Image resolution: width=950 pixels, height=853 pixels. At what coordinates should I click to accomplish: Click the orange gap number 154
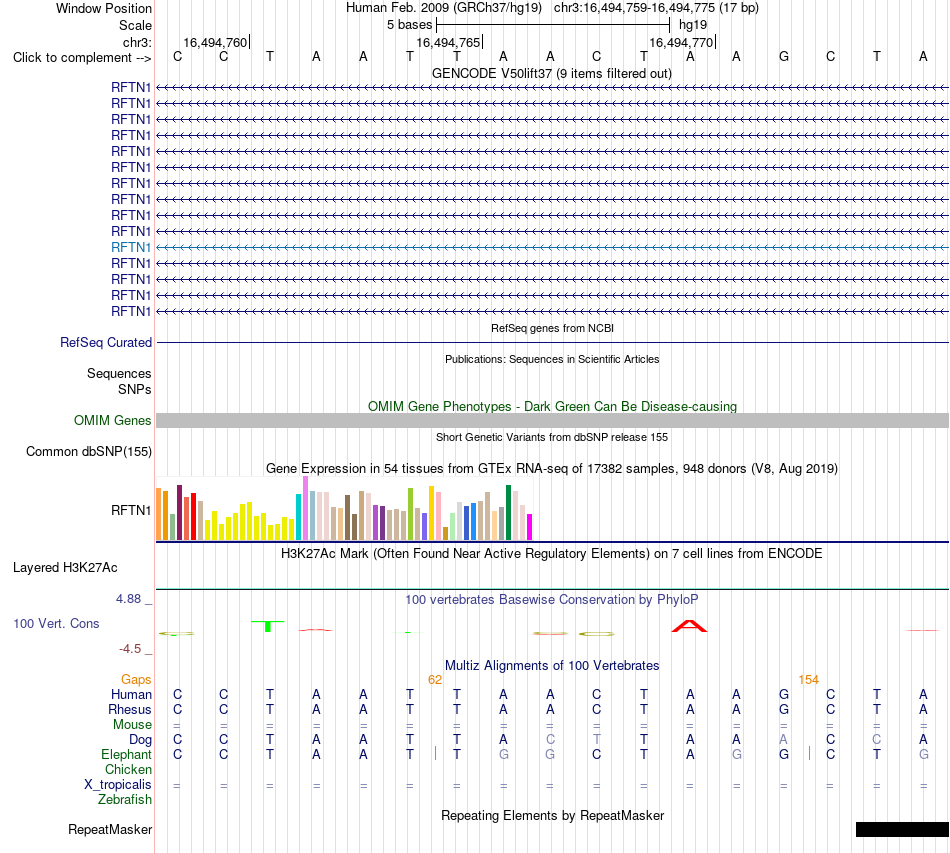point(809,680)
